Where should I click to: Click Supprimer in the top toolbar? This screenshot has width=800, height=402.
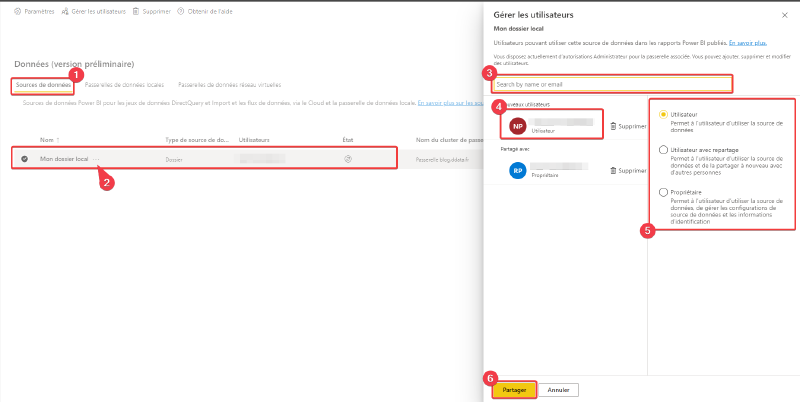(x=152, y=11)
